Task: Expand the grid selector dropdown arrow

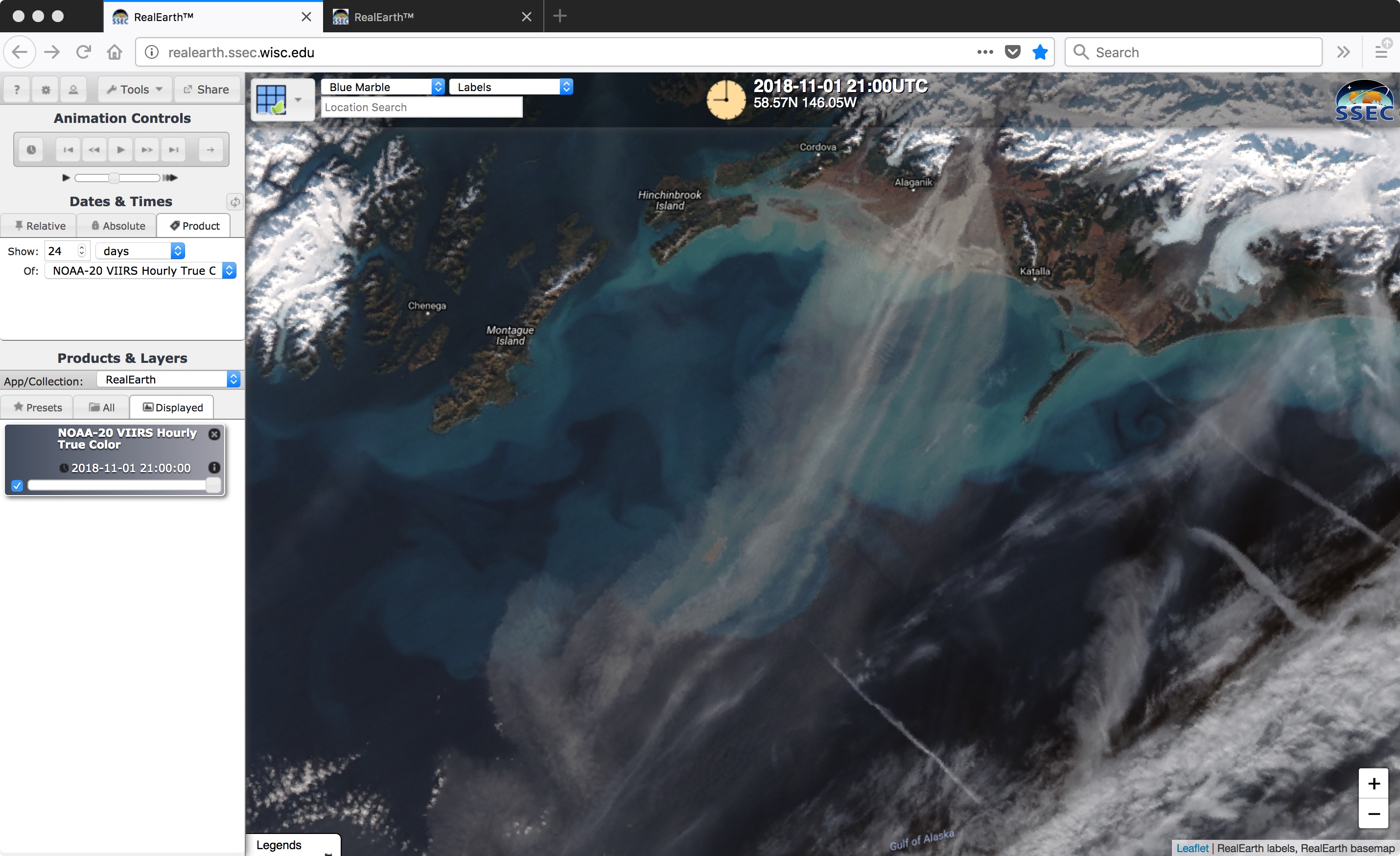Action: coord(298,99)
